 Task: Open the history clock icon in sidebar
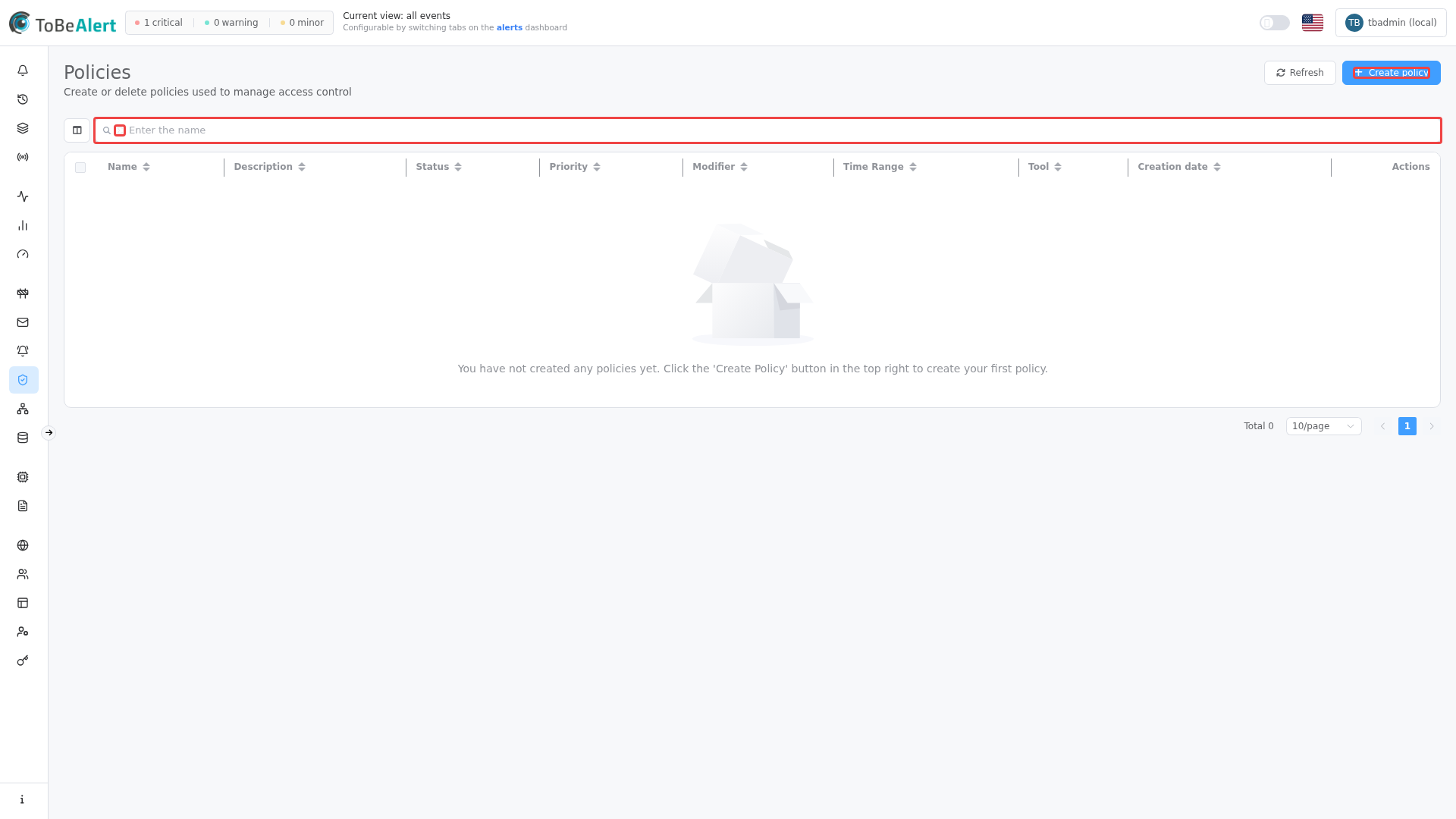(x=23, y=99)
